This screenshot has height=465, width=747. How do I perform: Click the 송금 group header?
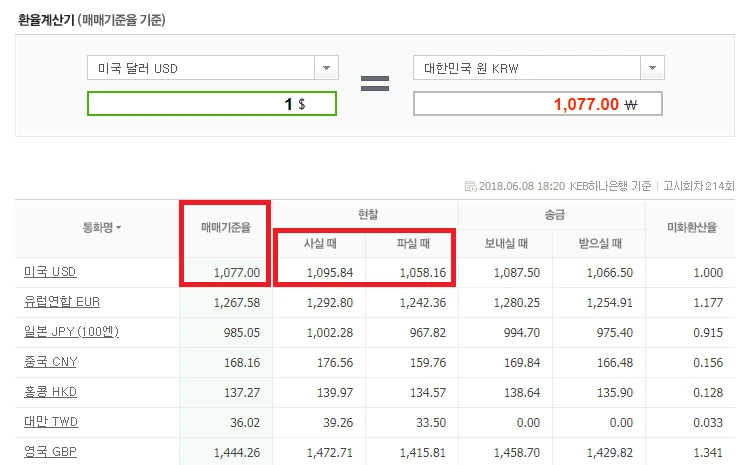tap(555, 215)
